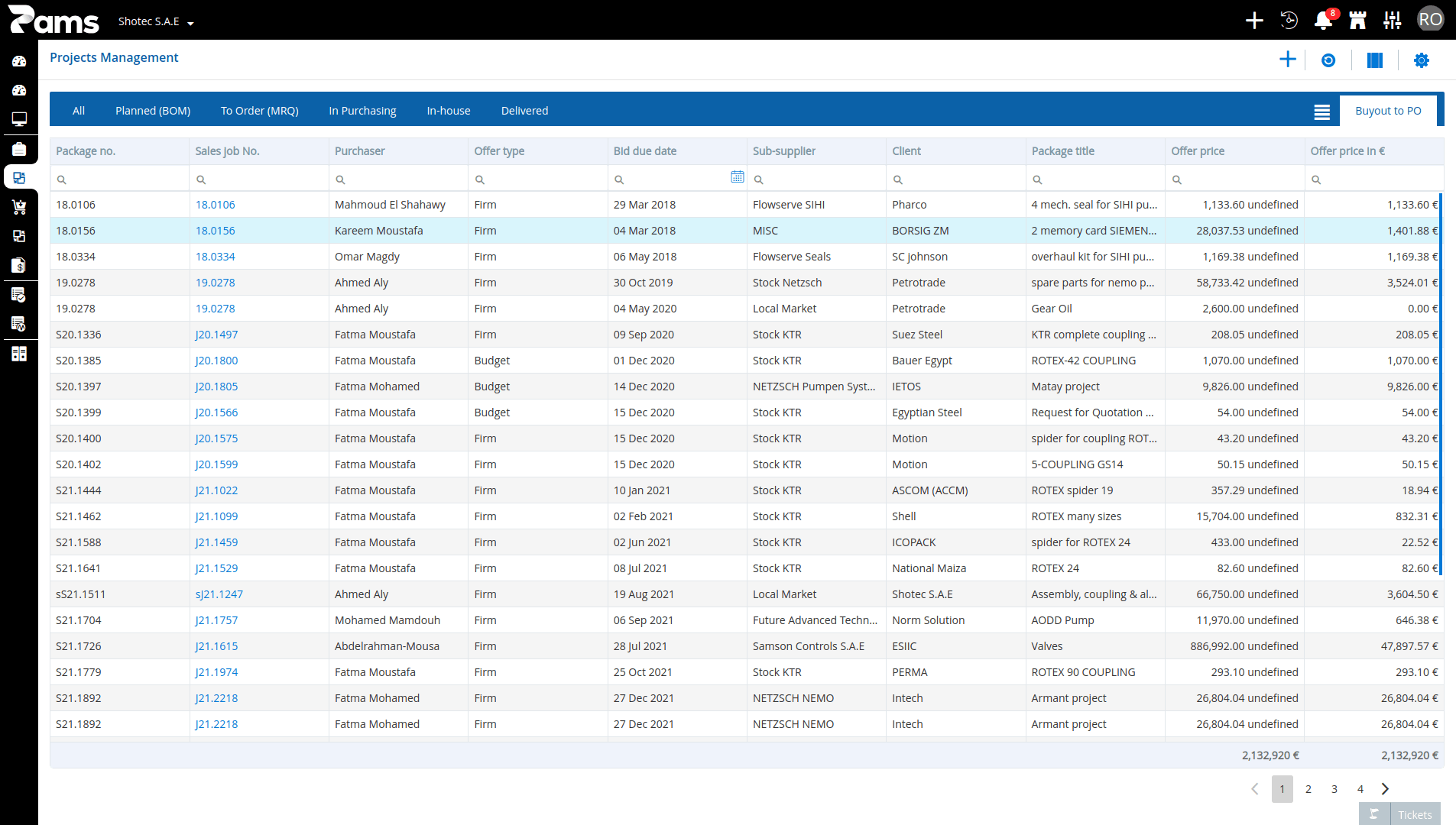This screenshot has height=825, width=1456.
Task: Open the monitor screen icon in sidebar
Action: [x=19, y=119]
